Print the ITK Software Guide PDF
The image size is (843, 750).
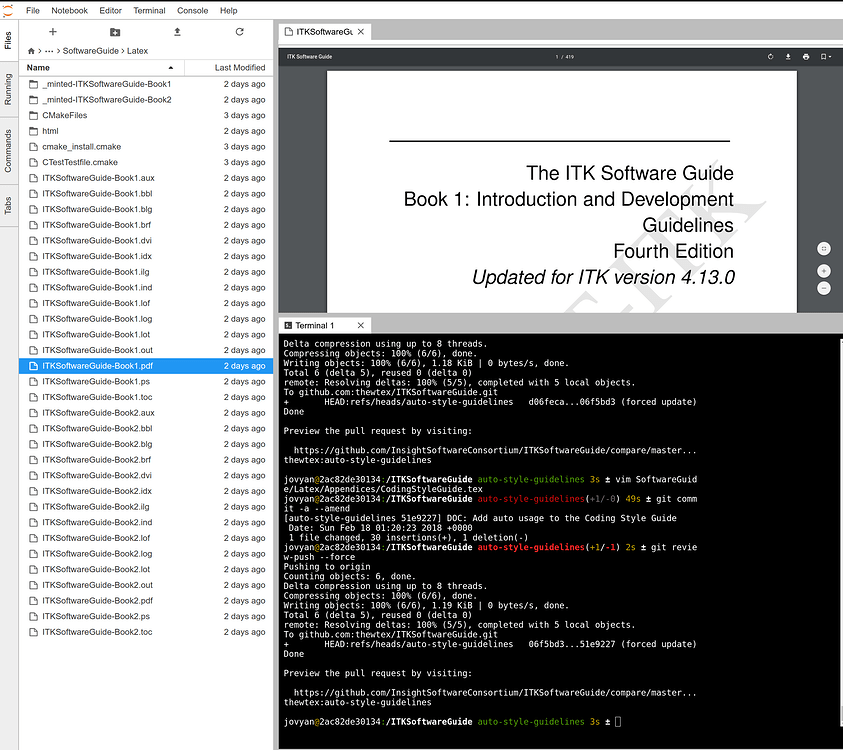coord(807,57)
